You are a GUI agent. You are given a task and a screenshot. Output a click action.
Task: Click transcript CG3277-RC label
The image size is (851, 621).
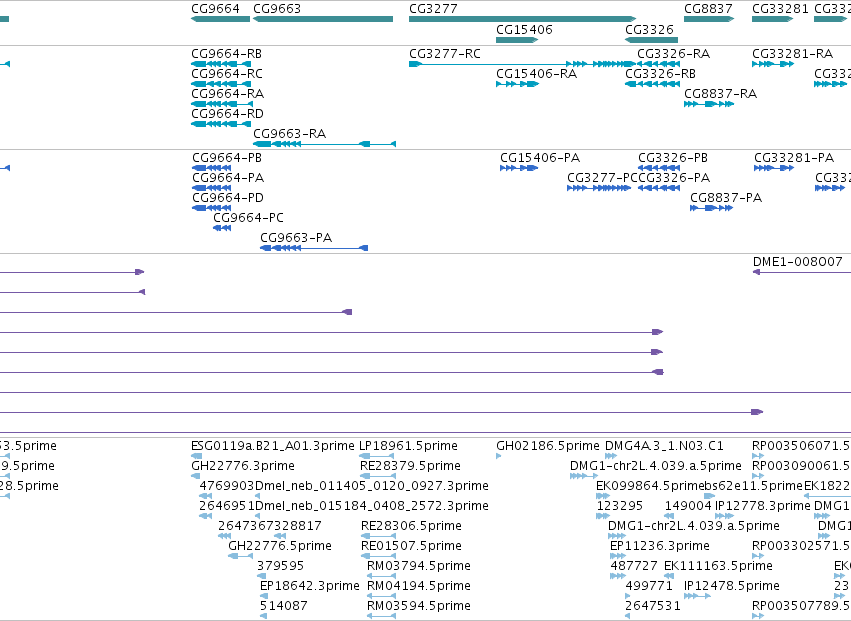[x=445, y=54]
